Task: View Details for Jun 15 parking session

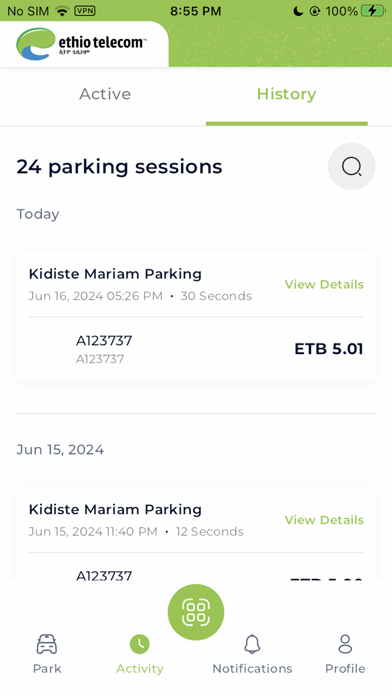Action: [x=324, y=520]
